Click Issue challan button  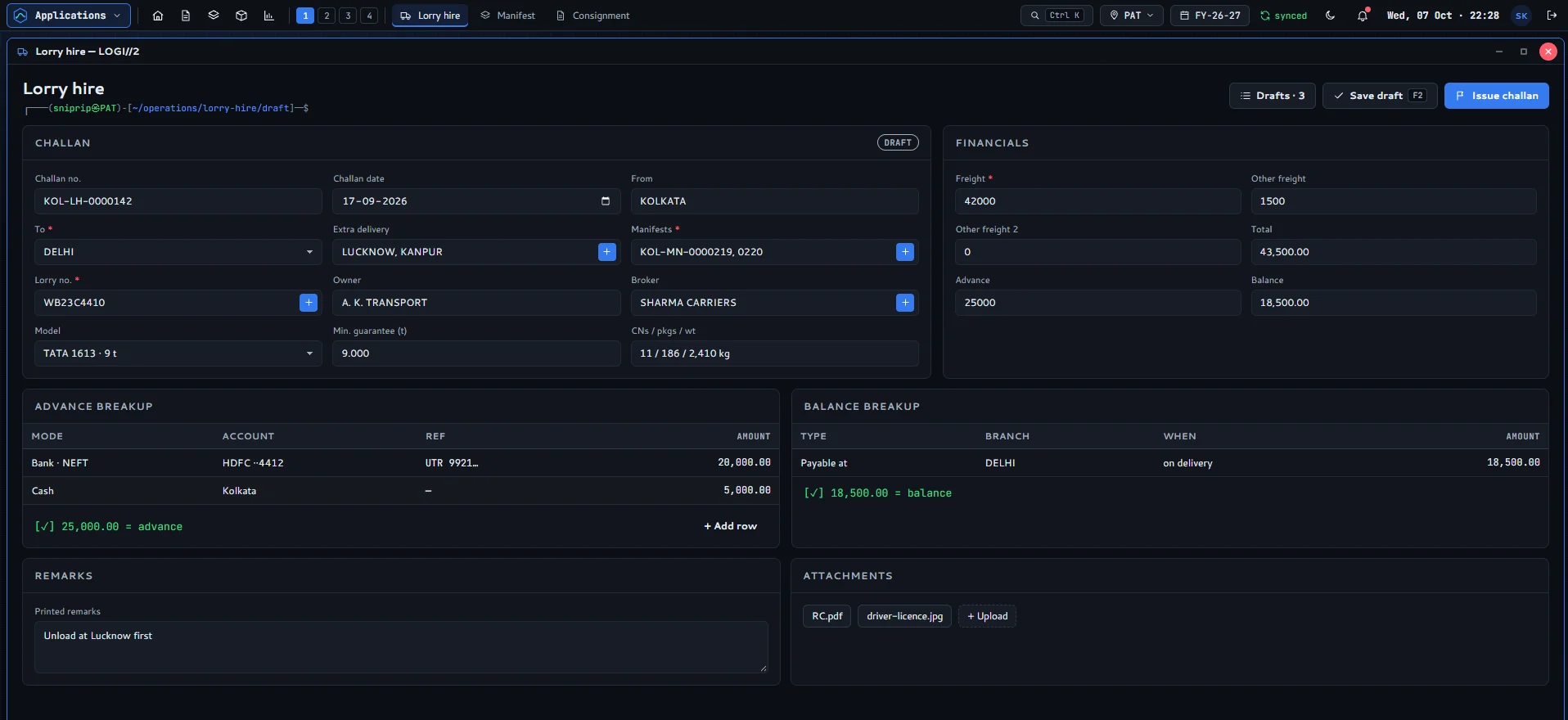pyautogui.click(x=1497, y=96)
